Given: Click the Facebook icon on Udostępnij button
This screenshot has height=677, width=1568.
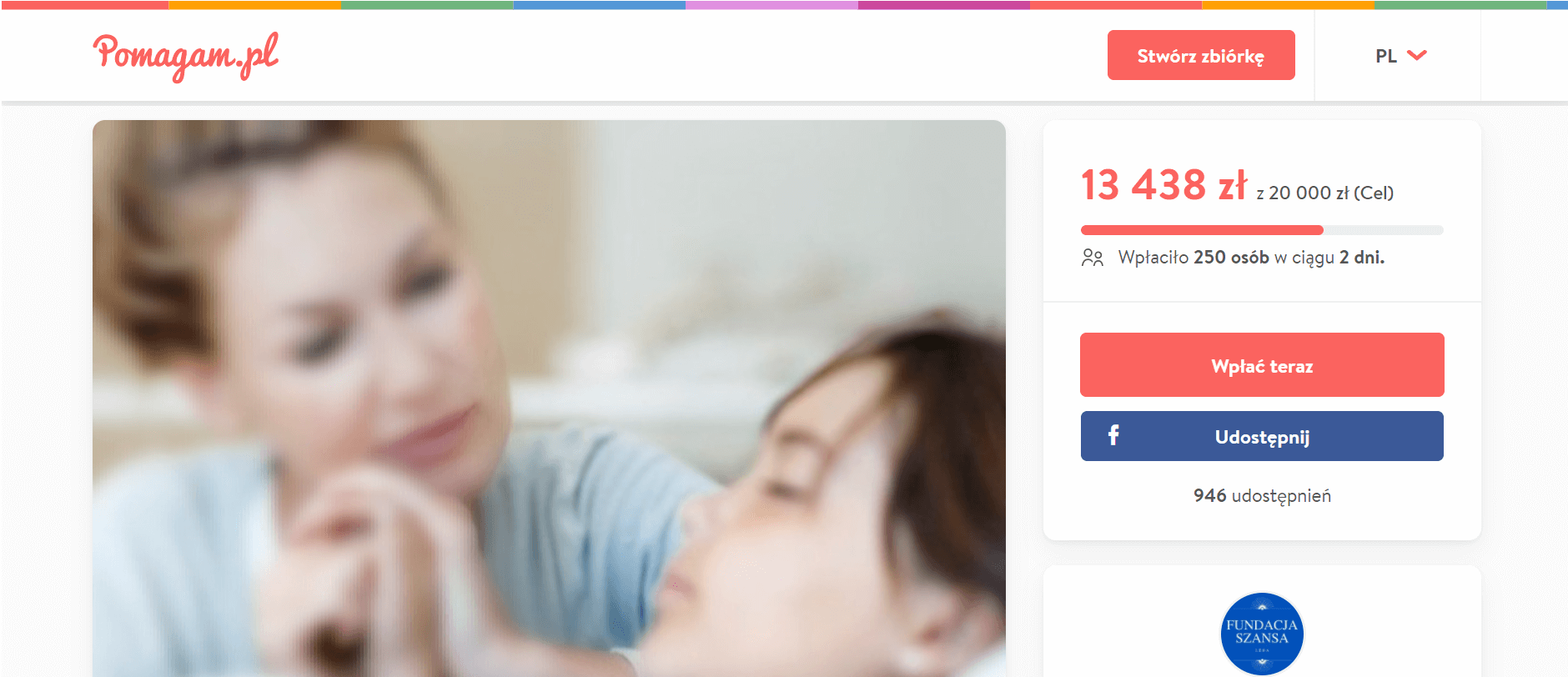Looking at the screenshot, I should tap(1113, 435).
